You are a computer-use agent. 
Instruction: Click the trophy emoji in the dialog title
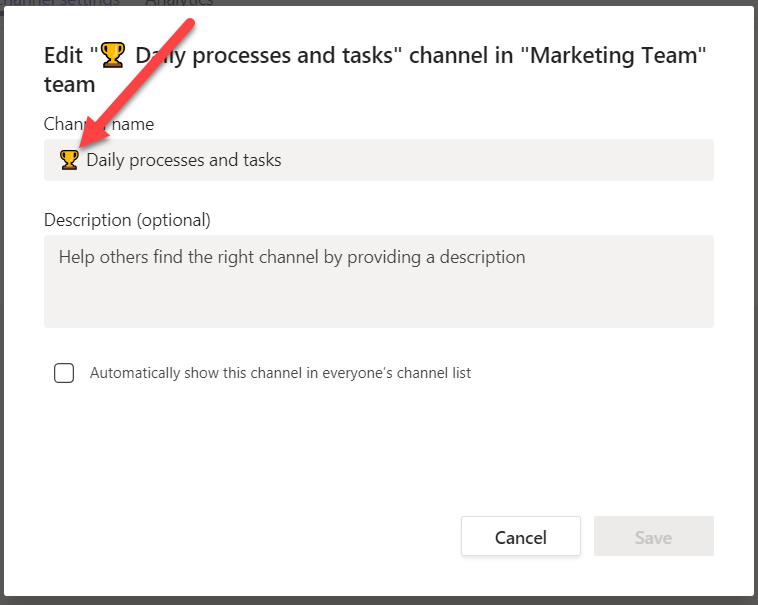[x=113, y=55]
